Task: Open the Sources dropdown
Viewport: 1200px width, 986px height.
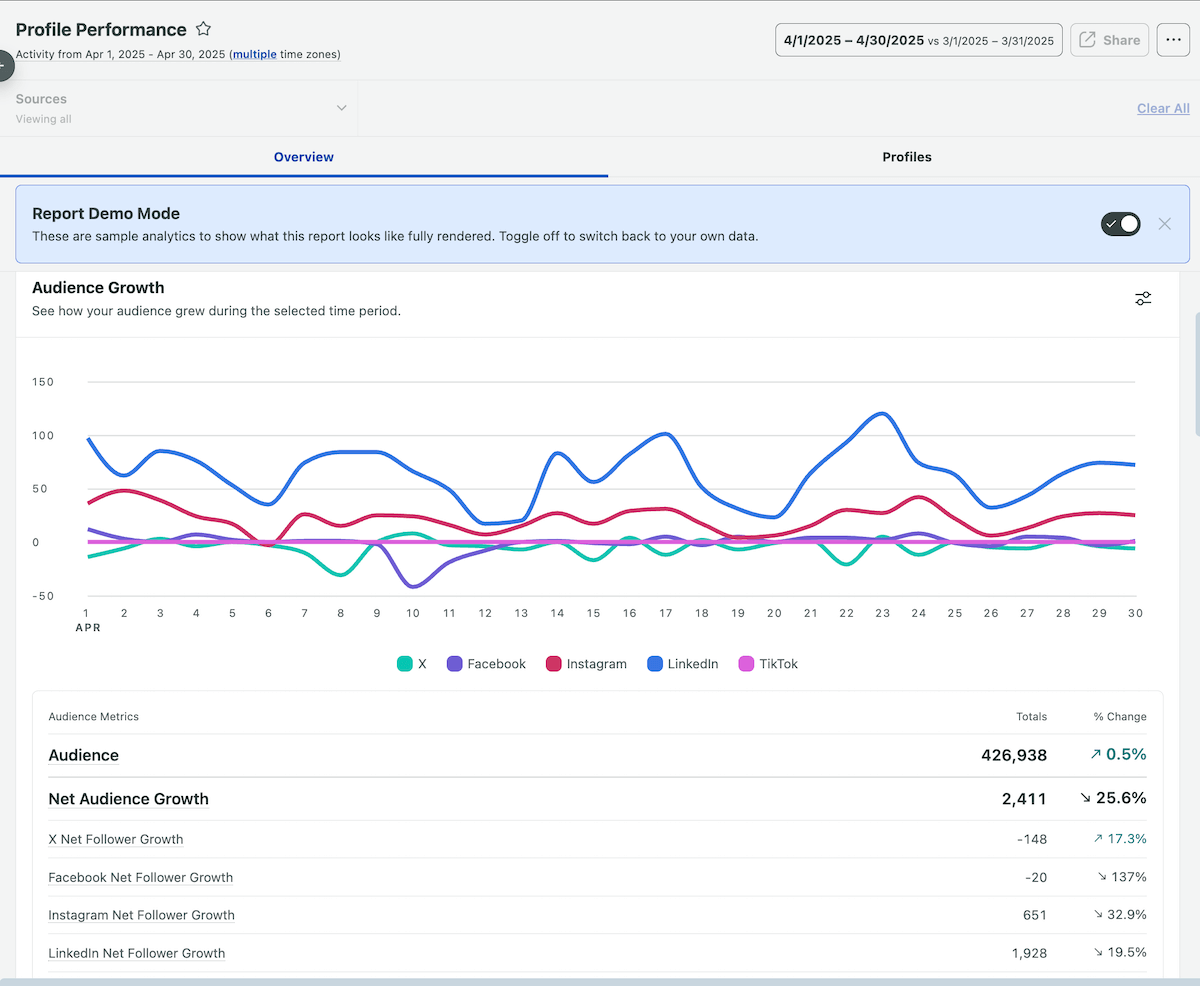Action: click(x=341, y=107)
